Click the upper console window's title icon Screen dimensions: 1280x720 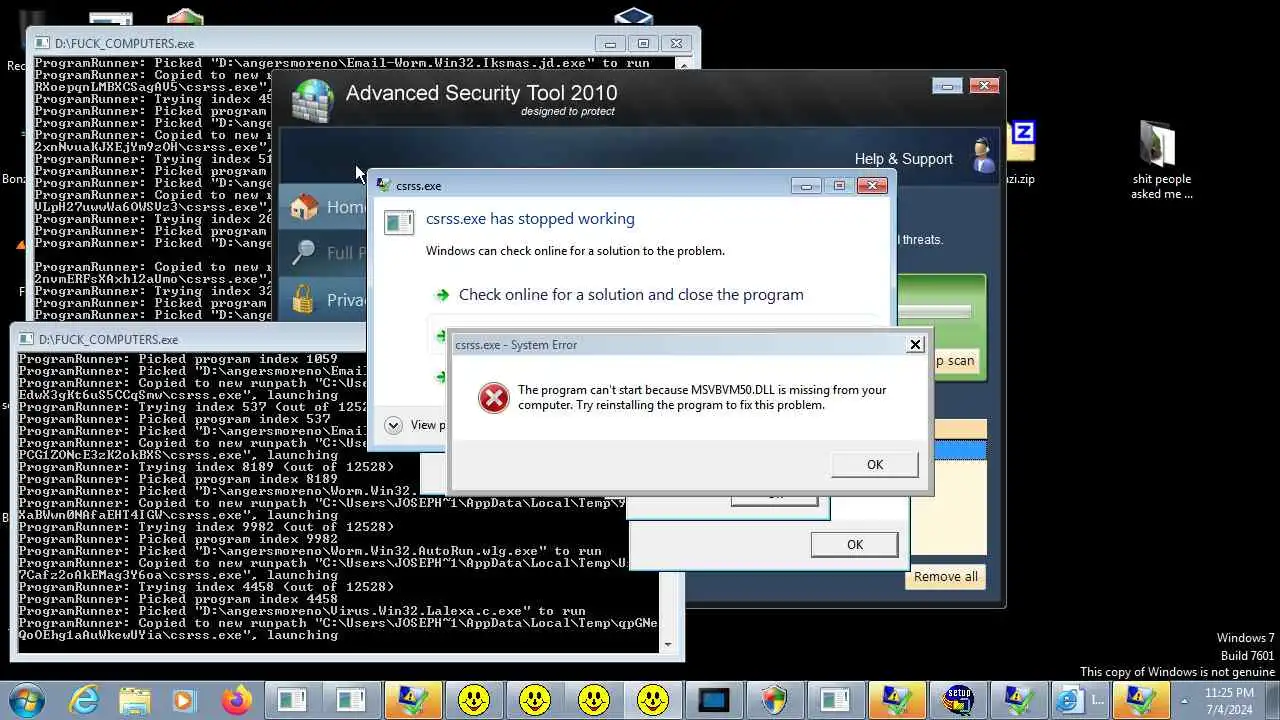(x=43, y=43)
